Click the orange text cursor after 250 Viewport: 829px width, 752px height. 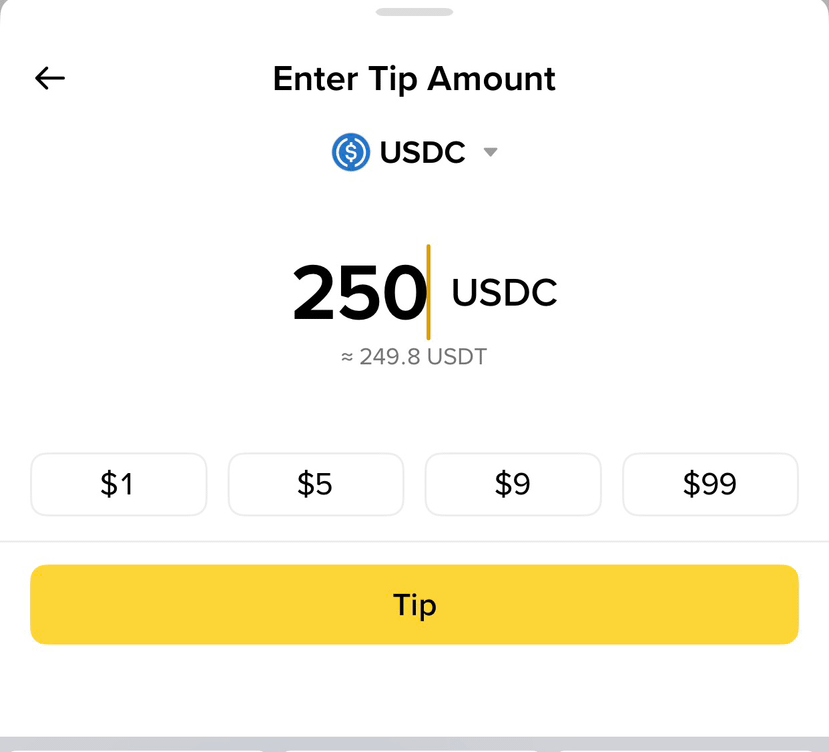[x=428, y=292]
